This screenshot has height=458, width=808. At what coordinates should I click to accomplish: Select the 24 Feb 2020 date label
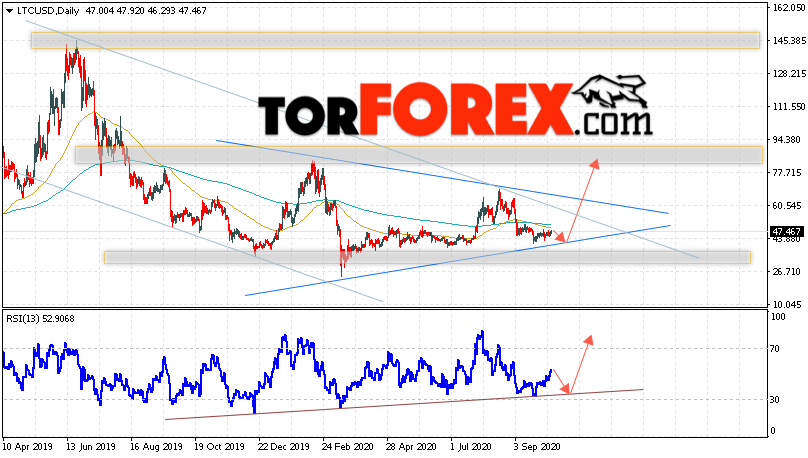pyautogui.click(x=347, y=447)
